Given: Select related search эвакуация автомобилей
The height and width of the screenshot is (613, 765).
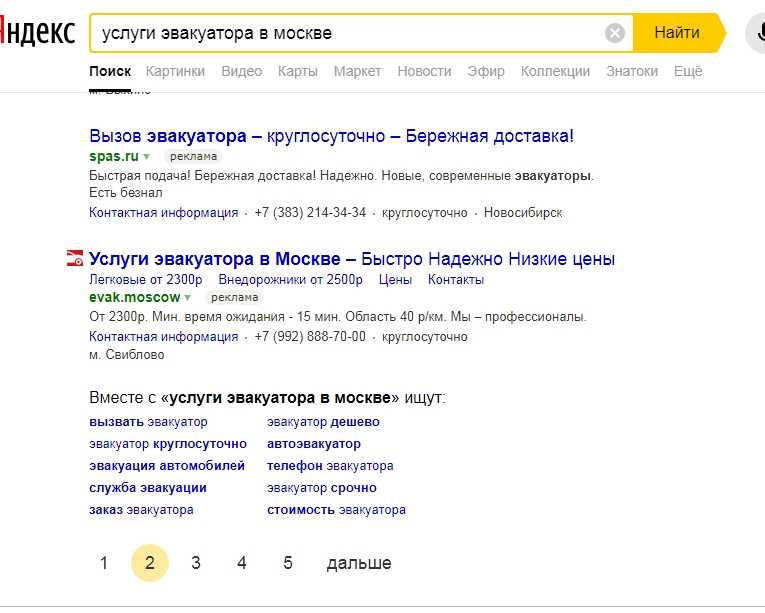Looking at the screenshot, I should point(167,466).
